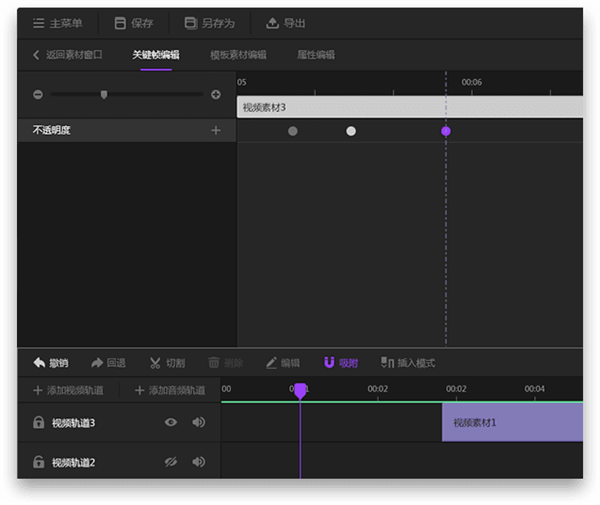Select the purple keyframe on opacity row
This screenshot has height=505, width=600.
click(446, 131)
